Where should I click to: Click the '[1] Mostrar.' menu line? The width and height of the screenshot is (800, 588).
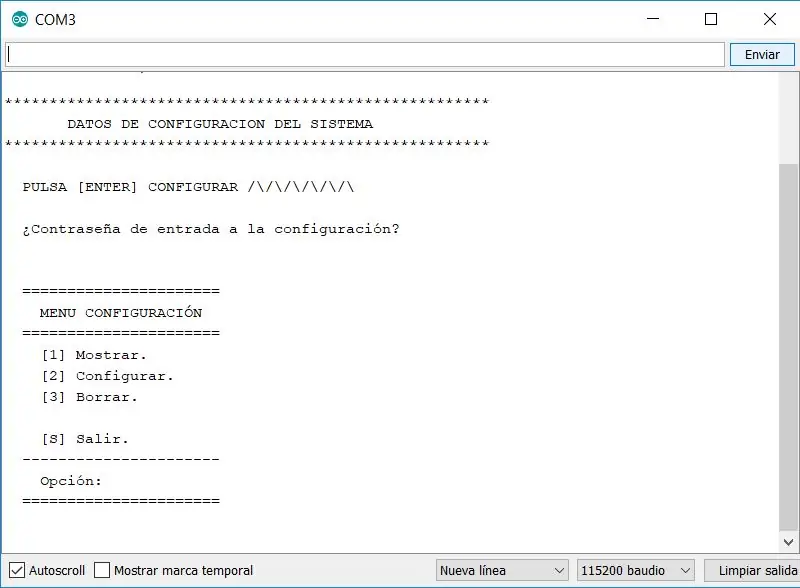coord(94,355)
